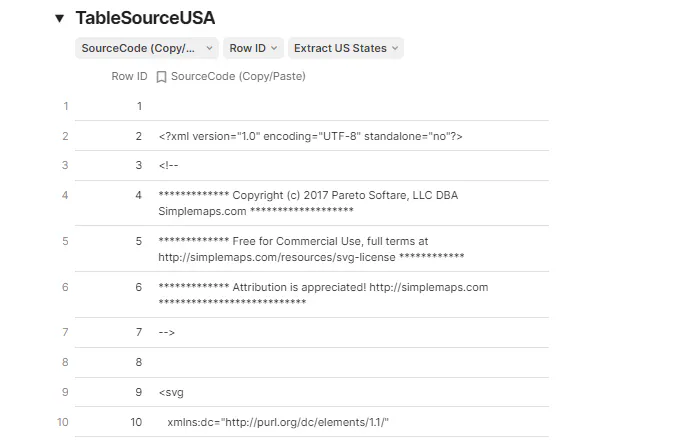This screenshot has height=442, width=692.
Task: Click the Copyright 2017 Pareto Softare cell
Action: click(x=308, y=203)
